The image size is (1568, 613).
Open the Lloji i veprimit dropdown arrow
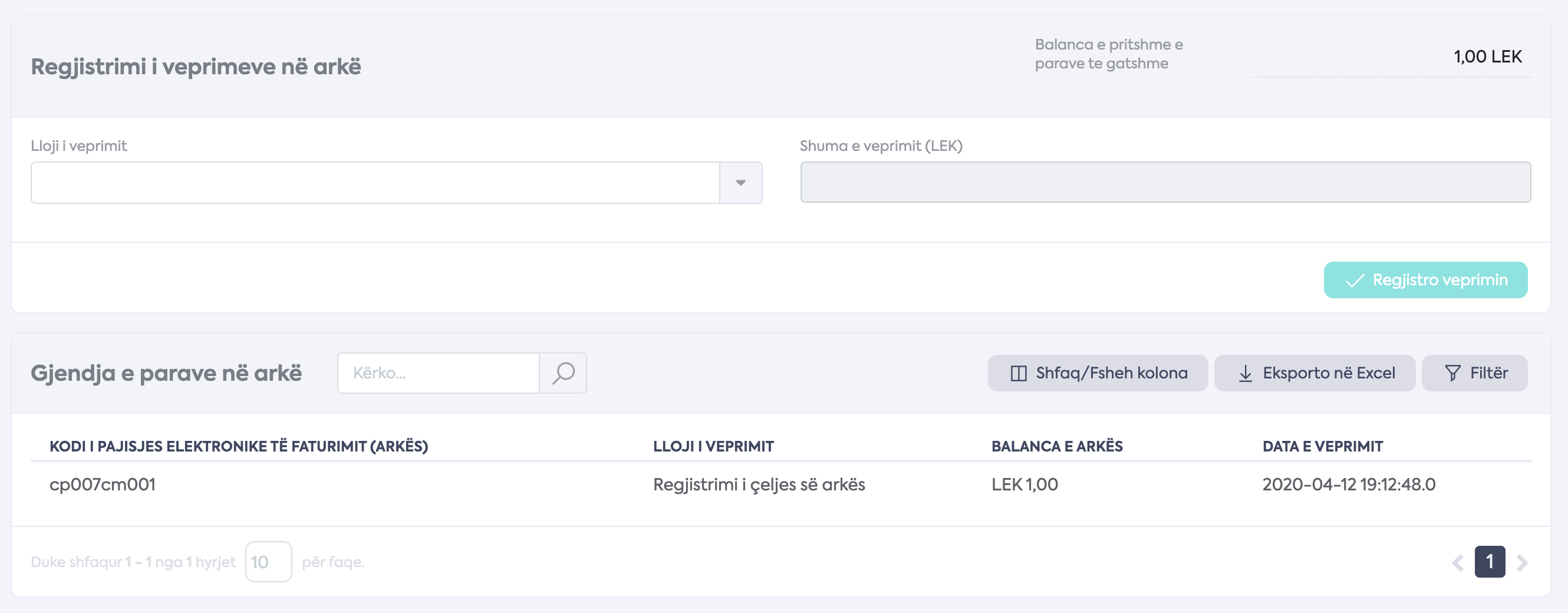[740, 183]
